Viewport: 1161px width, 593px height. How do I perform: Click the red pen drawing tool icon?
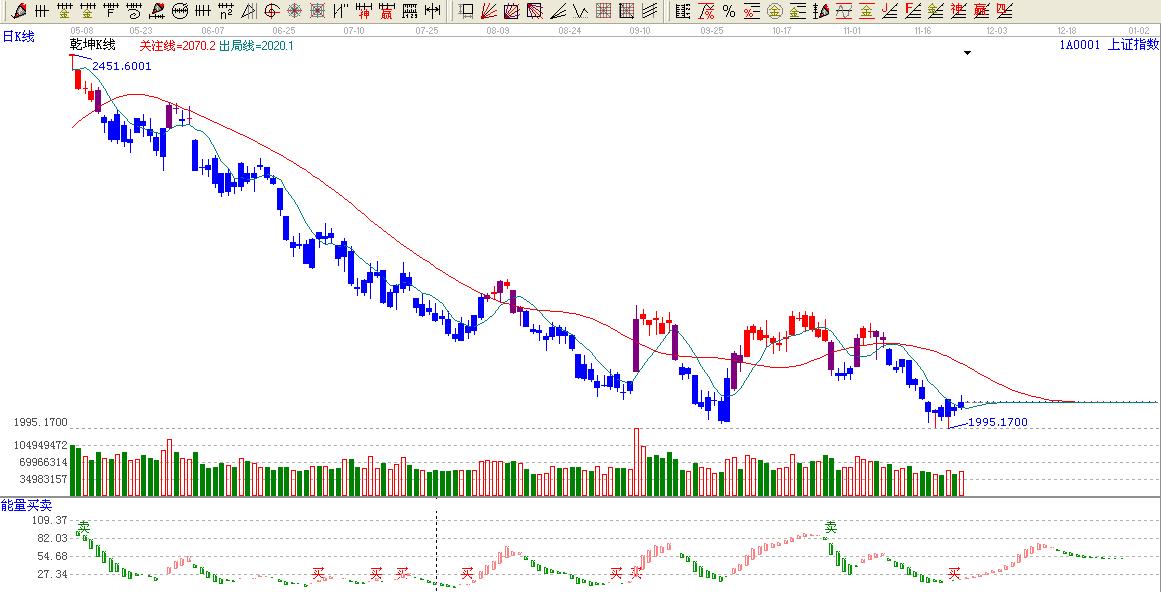point(19,11)
